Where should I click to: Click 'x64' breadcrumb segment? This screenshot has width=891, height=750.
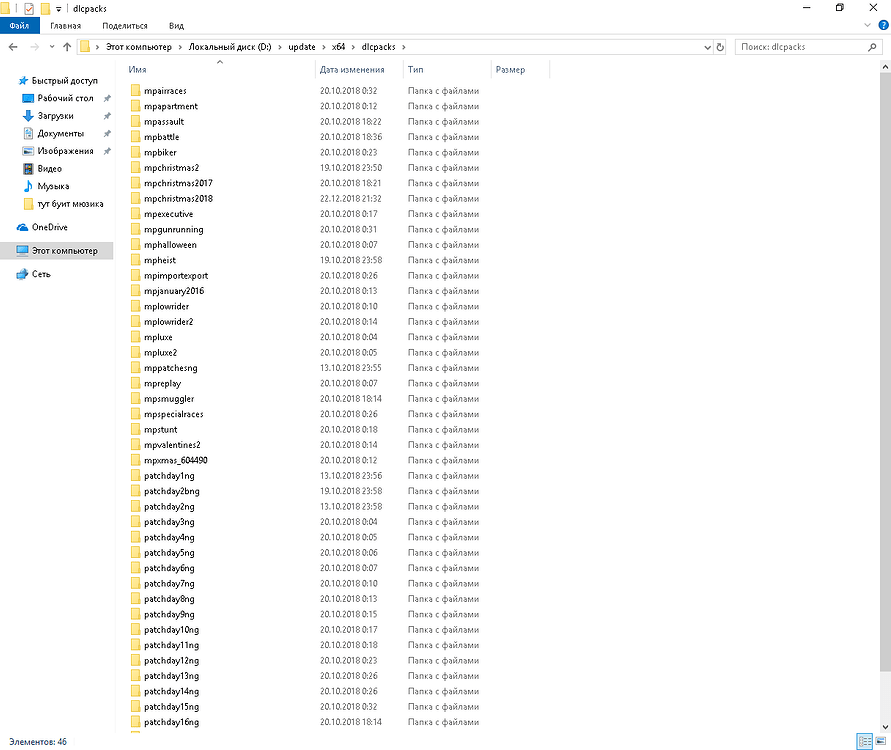pyautogui.click(x=338, y=47)
